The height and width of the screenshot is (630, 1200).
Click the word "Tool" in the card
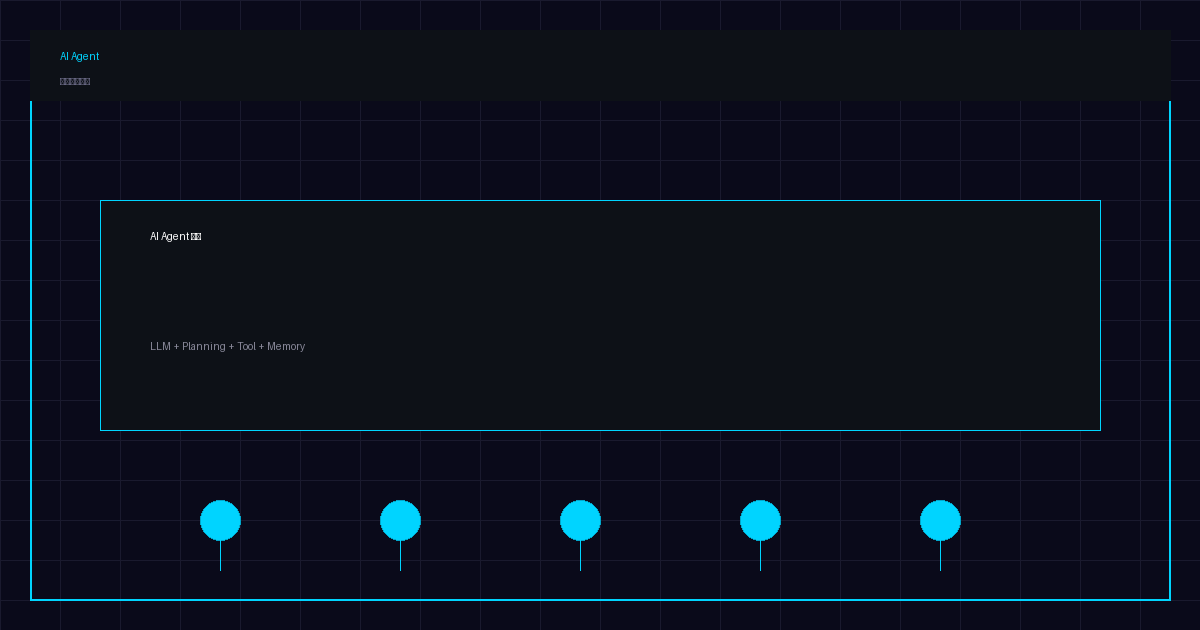pos(246,347)
